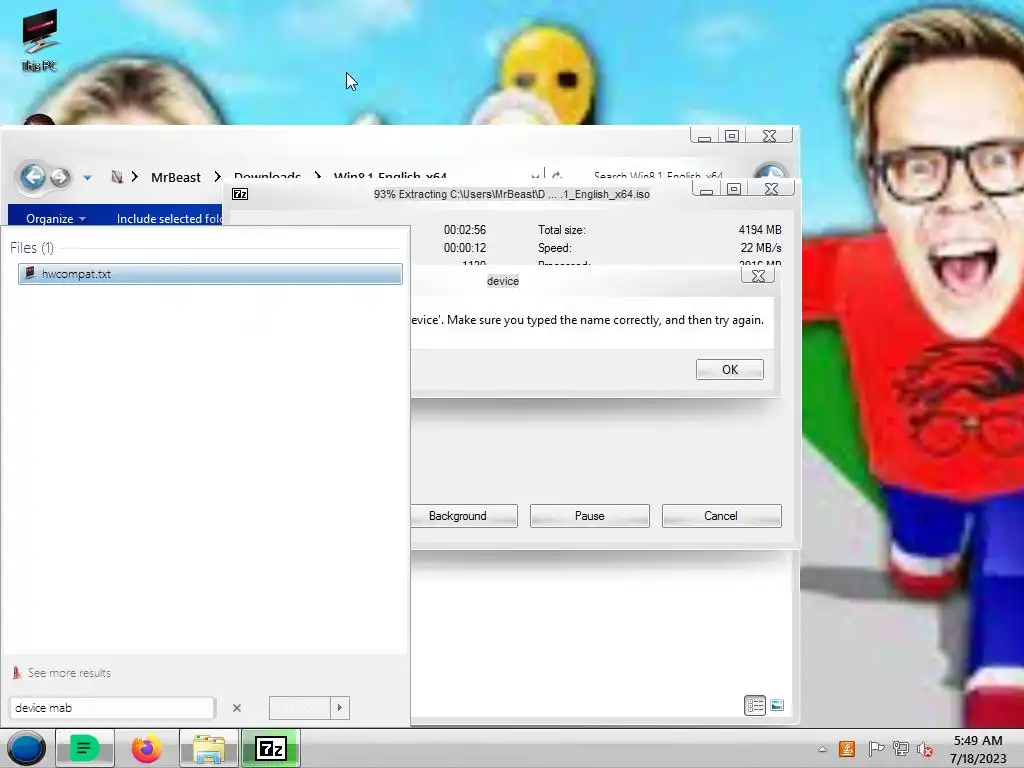This screenshot has width=1024, height=768.
Task: Refresh Explorer address bar
Action: pos(556,175)
